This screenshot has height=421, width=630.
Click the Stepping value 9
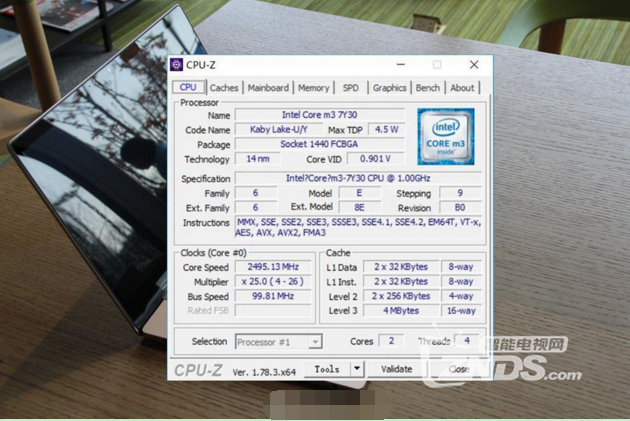tap(460, 193)
